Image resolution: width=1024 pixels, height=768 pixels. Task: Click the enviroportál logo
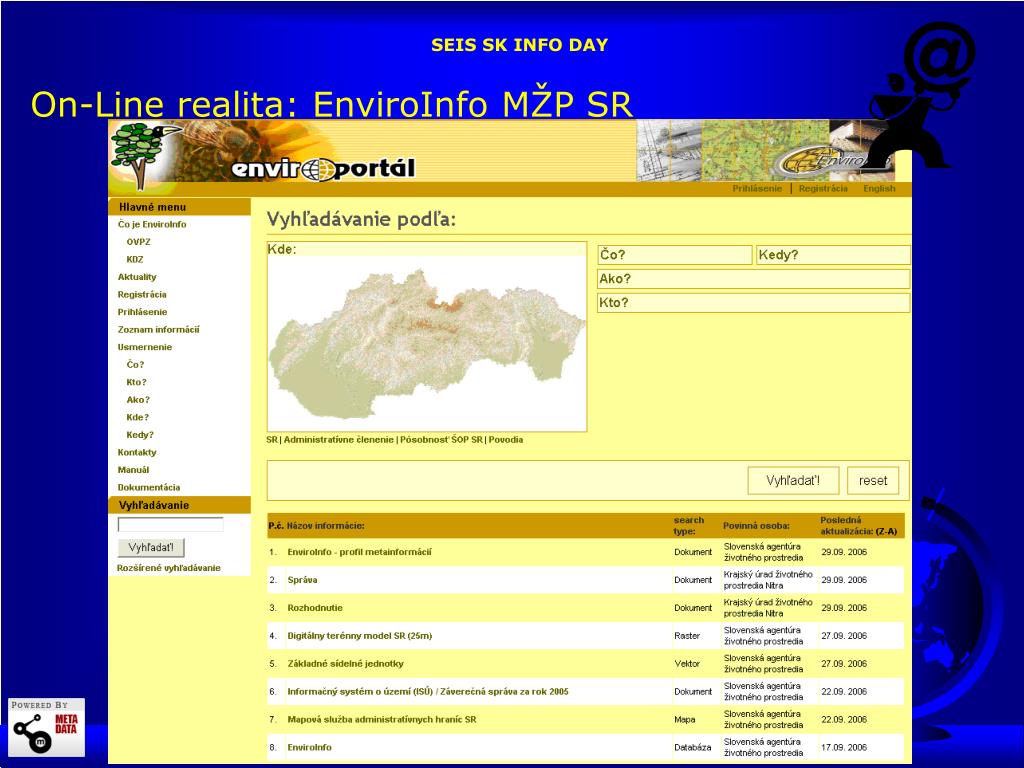[x=323, y=169]
